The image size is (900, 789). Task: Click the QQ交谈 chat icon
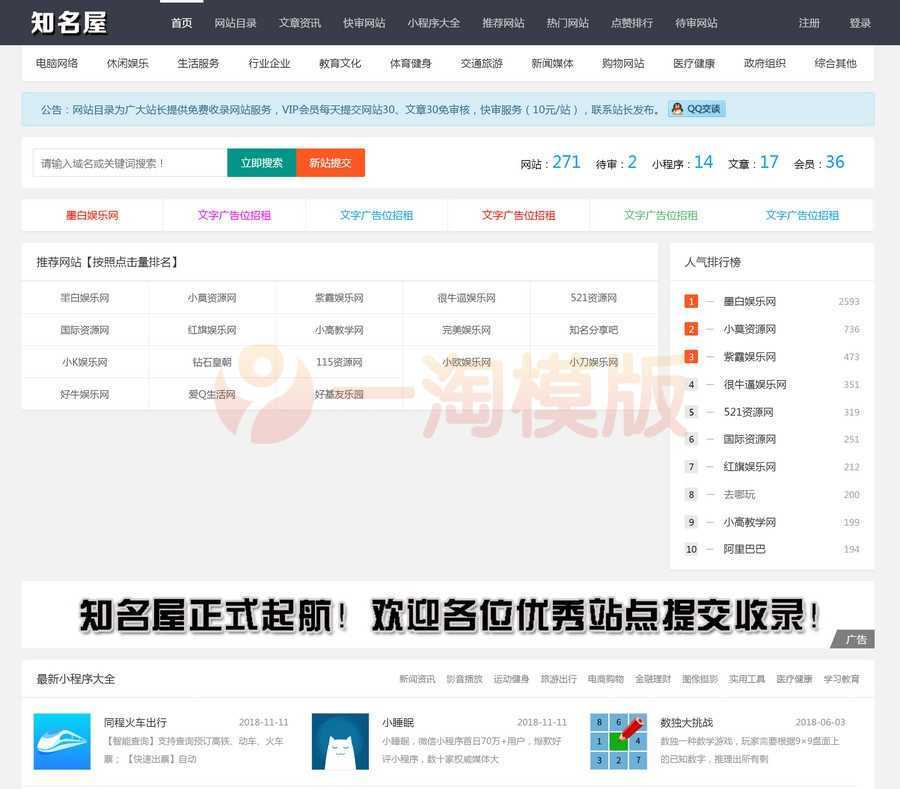(696, 109)
